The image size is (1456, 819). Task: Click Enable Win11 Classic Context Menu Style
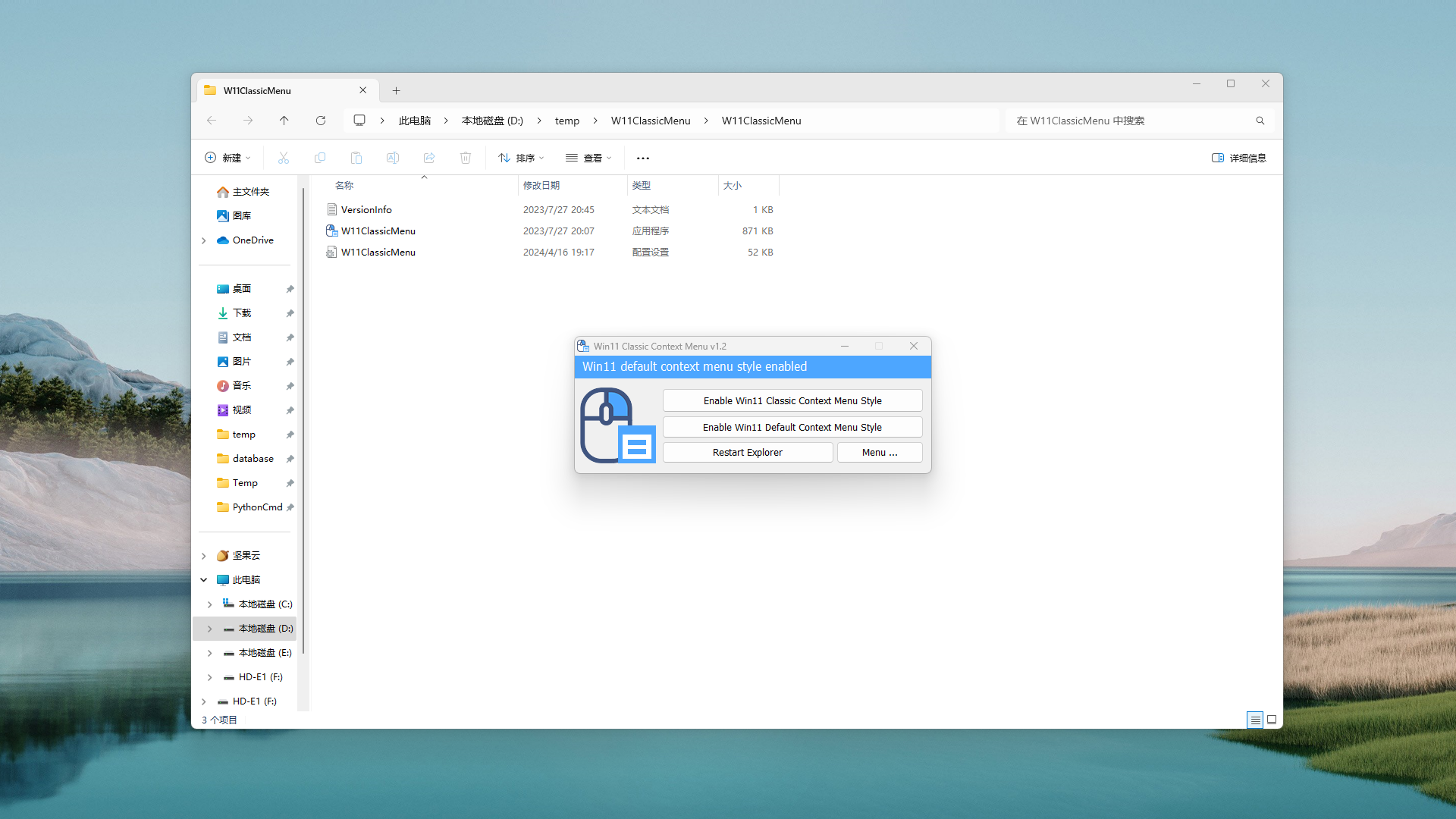(x=792, y=400)
